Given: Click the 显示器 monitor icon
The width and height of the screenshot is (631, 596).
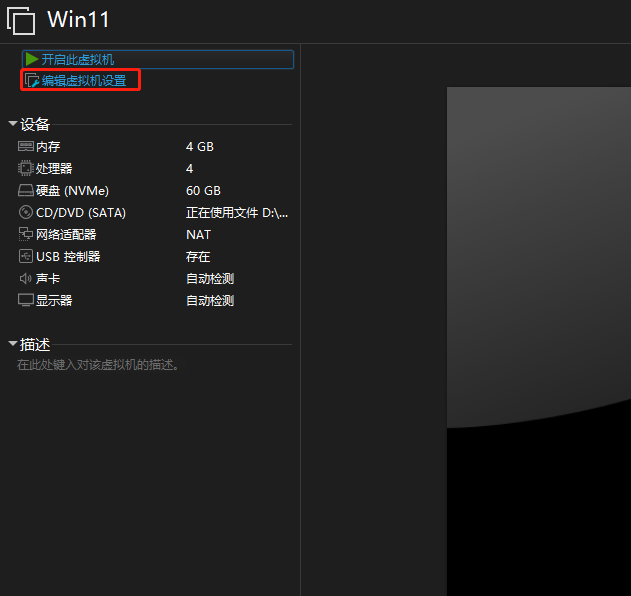Looking at the screenshot, I should click(x=26, y=301).
